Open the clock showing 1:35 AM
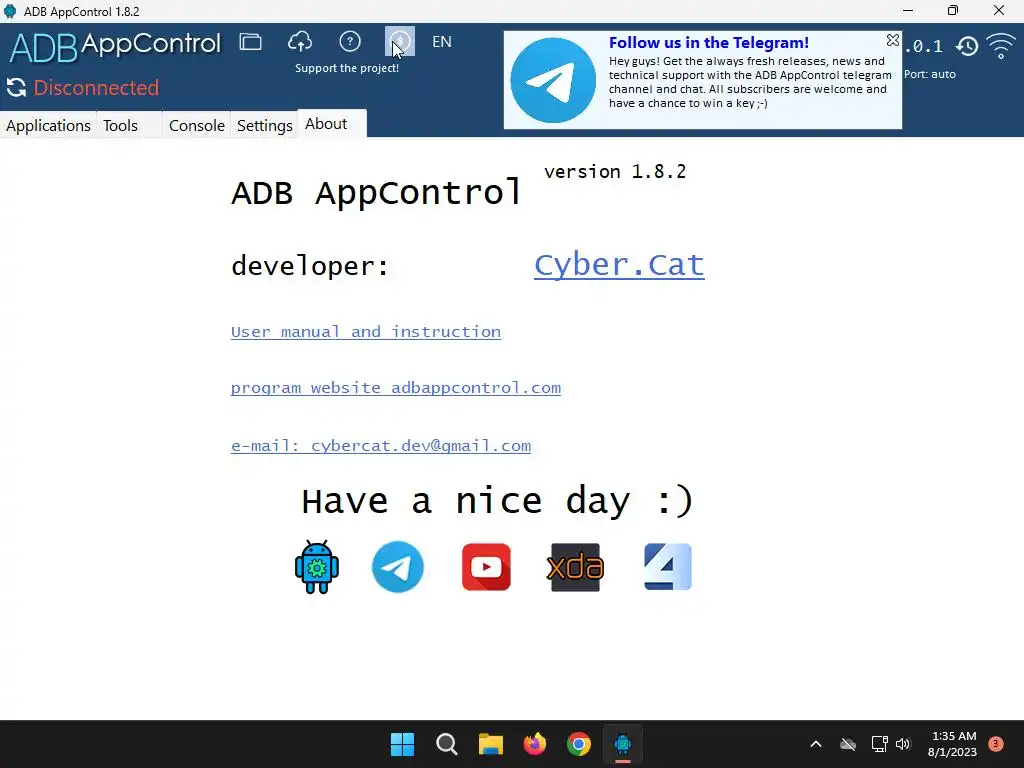 click(953, 744)
